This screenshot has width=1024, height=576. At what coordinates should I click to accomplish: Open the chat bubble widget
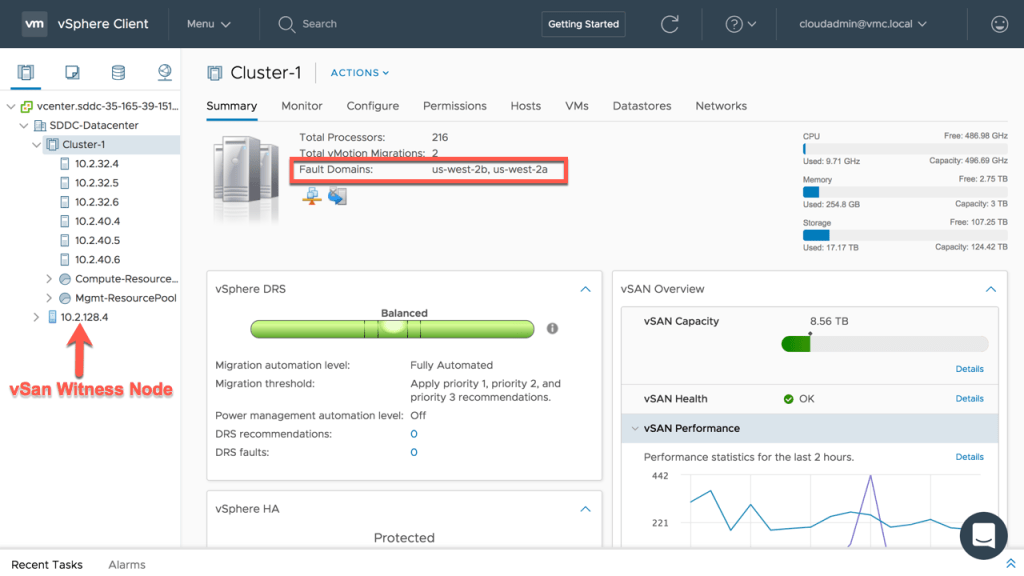coord(983,536)
